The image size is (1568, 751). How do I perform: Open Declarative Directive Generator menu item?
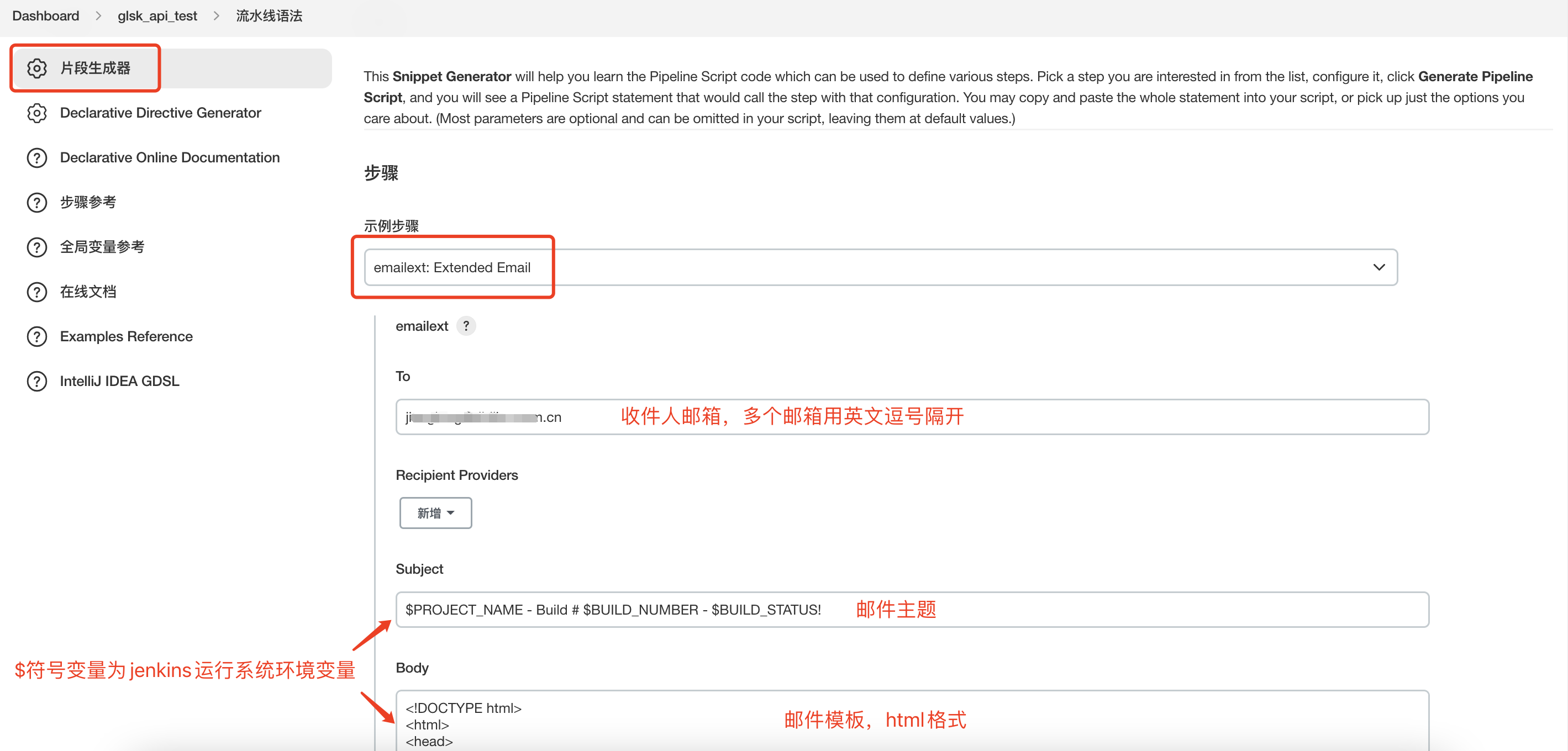(161, 113)
